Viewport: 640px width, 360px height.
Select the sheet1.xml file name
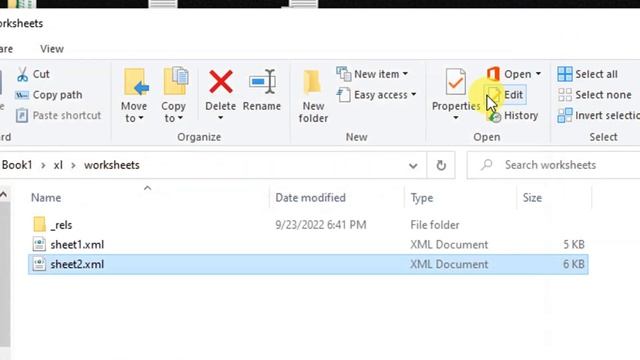tap(77, 244)
